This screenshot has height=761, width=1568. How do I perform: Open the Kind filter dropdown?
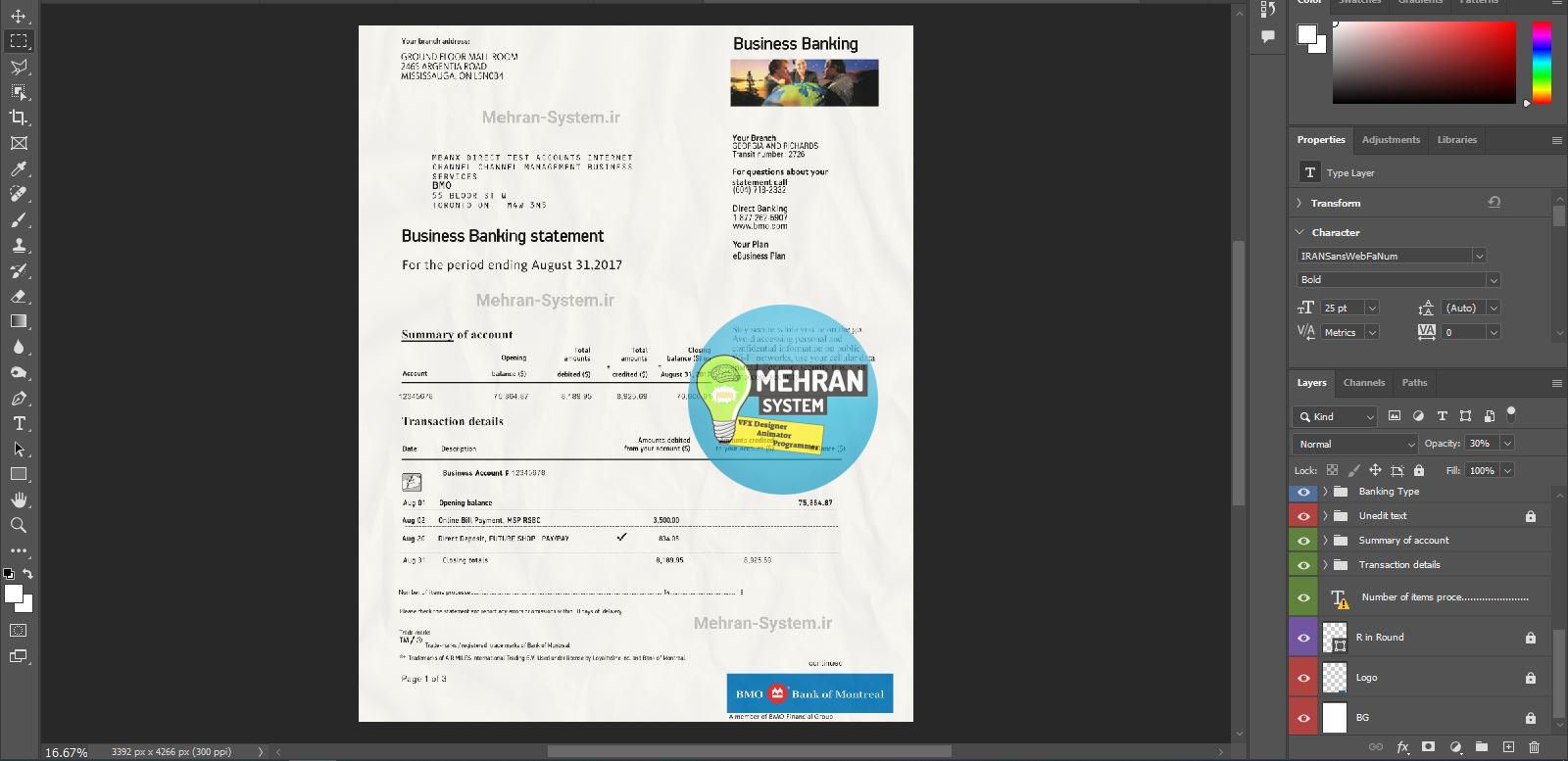coord(1335,416)
